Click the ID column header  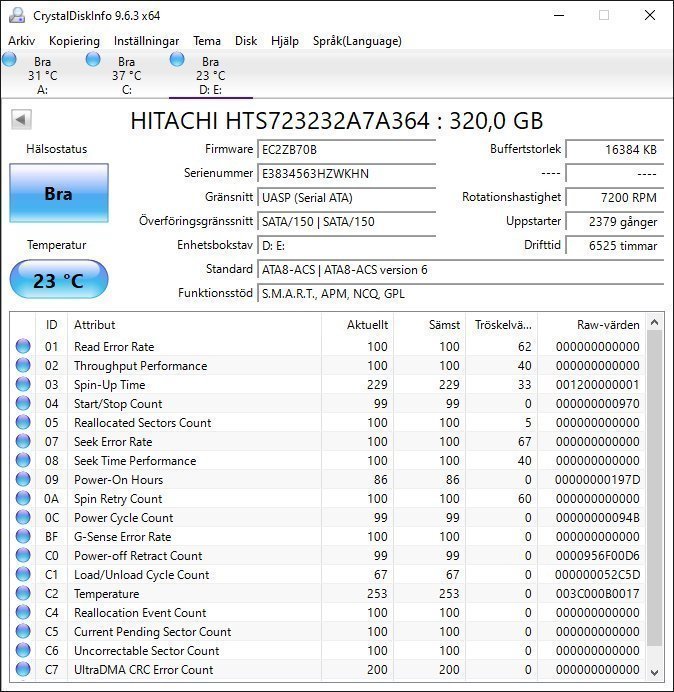coord(51,325)
